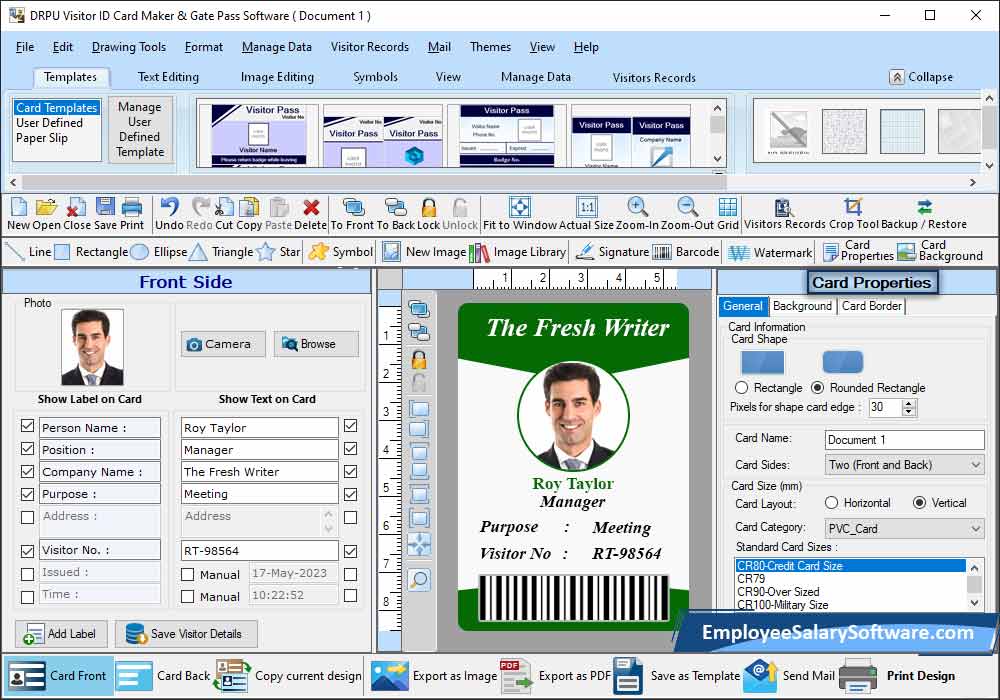Image resolution: width=1000 pixels, height=700 pixels.
Task: Check the Manual date checkbox beside 17-May-2023
Action: [188, 574]
